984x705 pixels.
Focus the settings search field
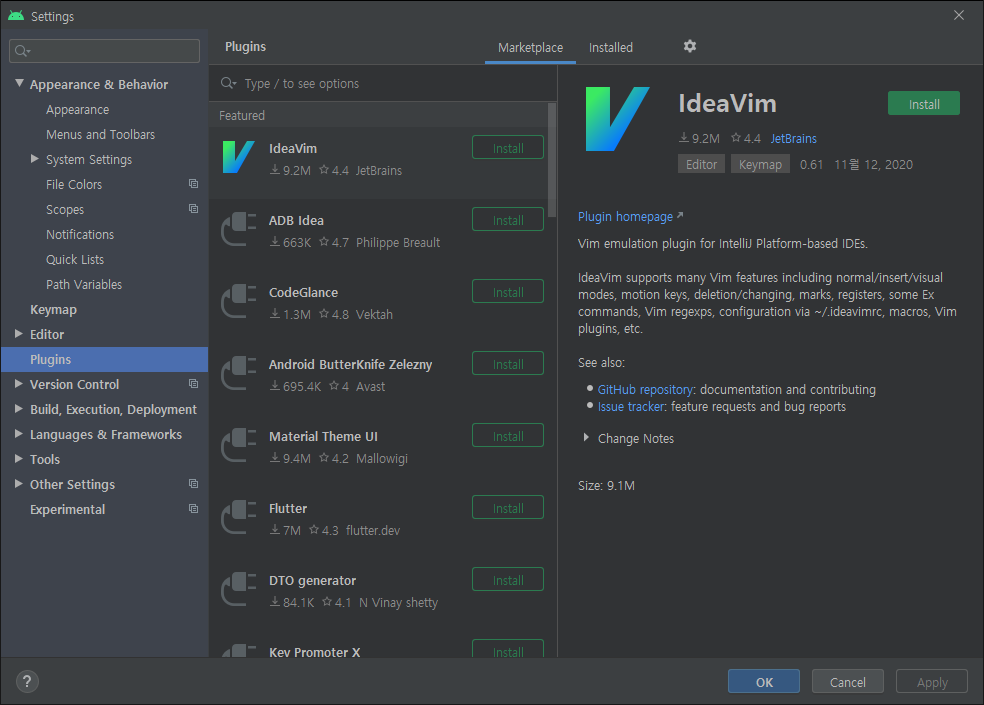point(104,51)
